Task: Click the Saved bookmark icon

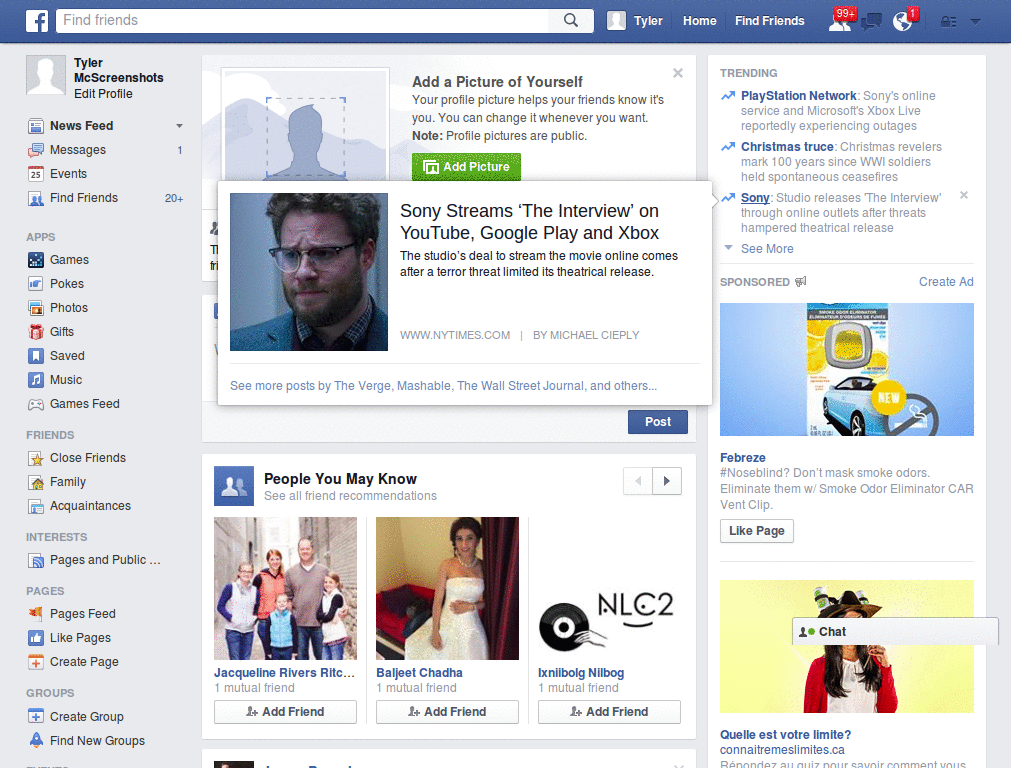Action: (36, 356)
